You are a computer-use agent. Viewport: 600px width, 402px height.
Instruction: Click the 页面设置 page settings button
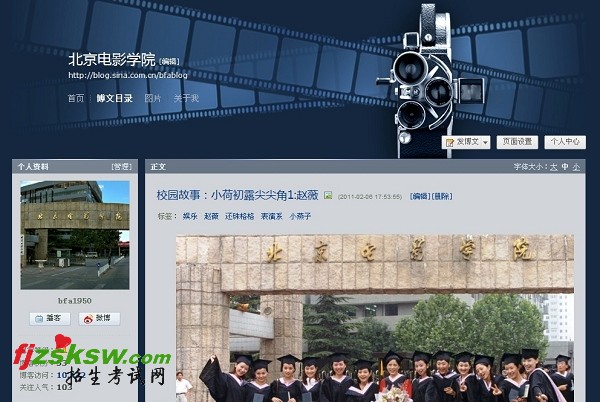[517, 142]
